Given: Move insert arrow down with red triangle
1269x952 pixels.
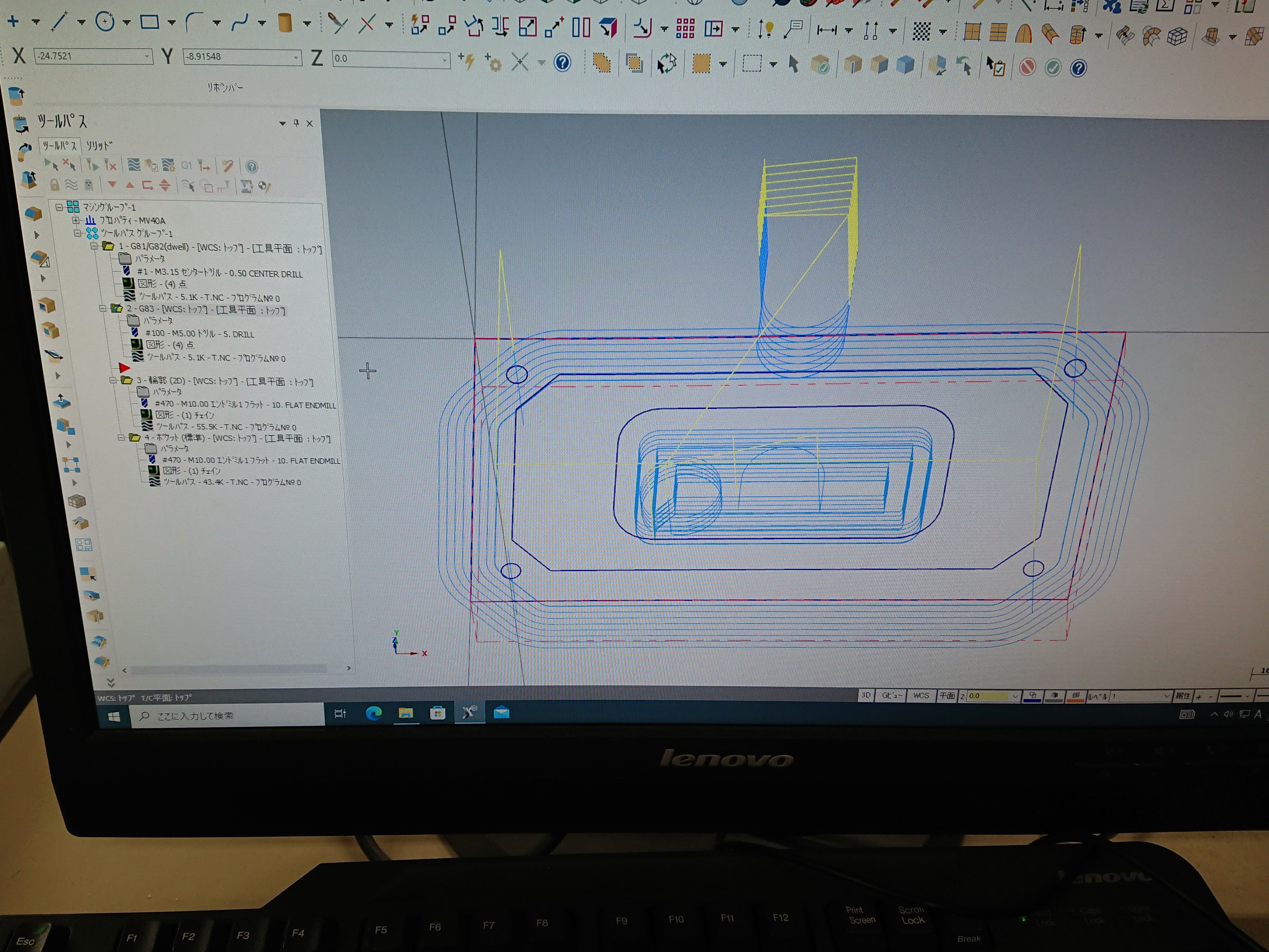Looking at the screenshot, I should [112, 185].
